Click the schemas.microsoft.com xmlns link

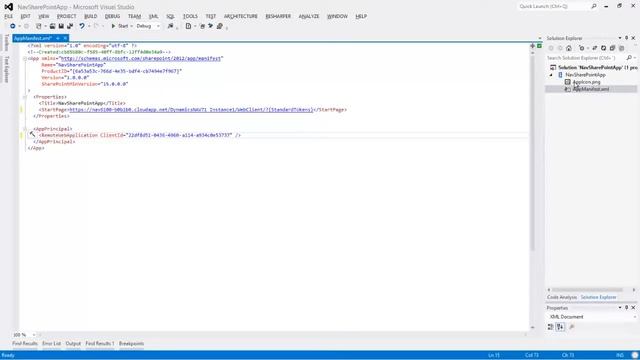[141, 58]
